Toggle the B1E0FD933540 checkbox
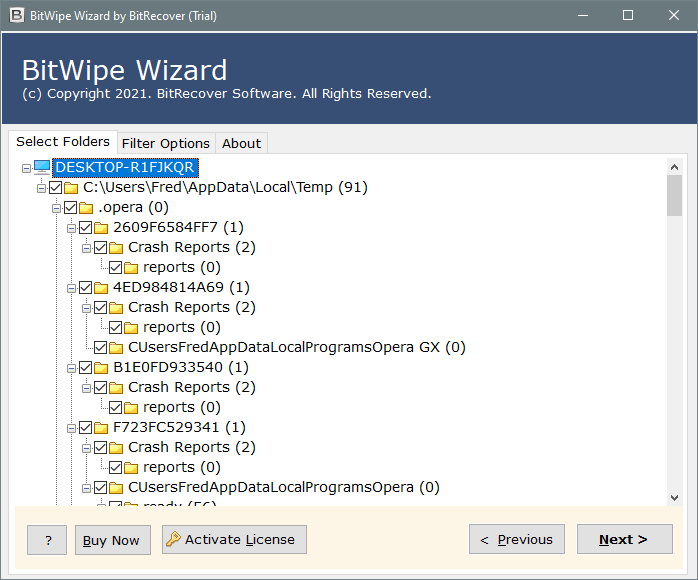 (x=85, y=368)
